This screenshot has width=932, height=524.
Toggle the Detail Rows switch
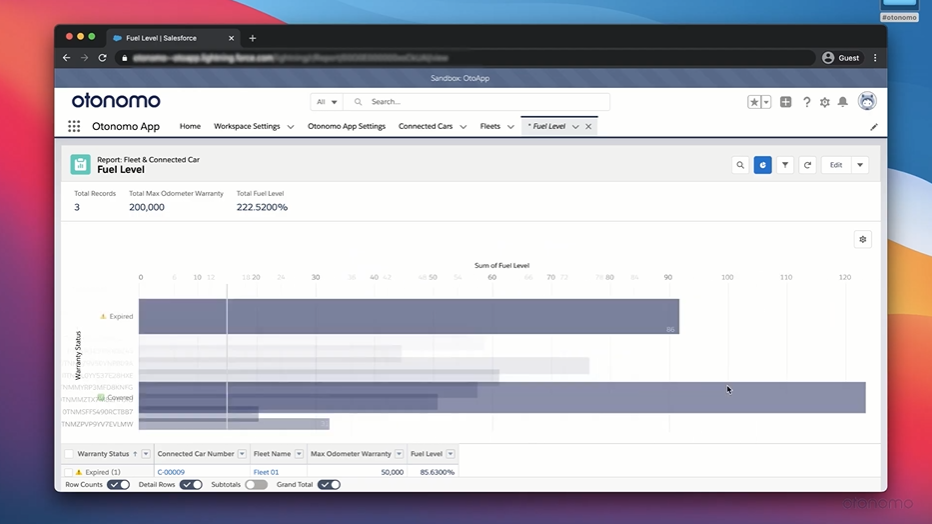tap(191, 485)
